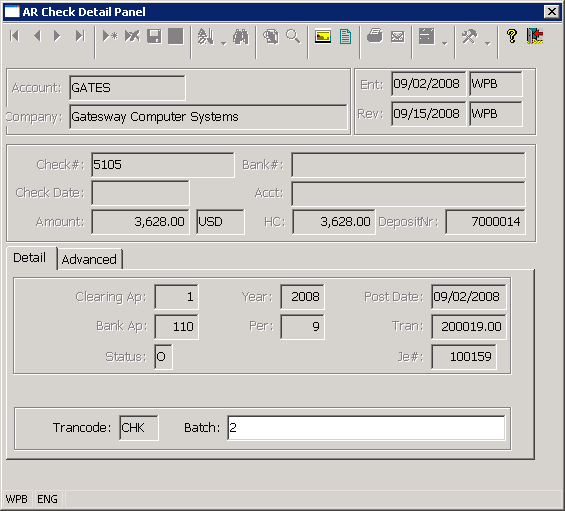Expand the sort tool dropdown arrow
This screenshot has width=565, height=511.
(224, 43)
